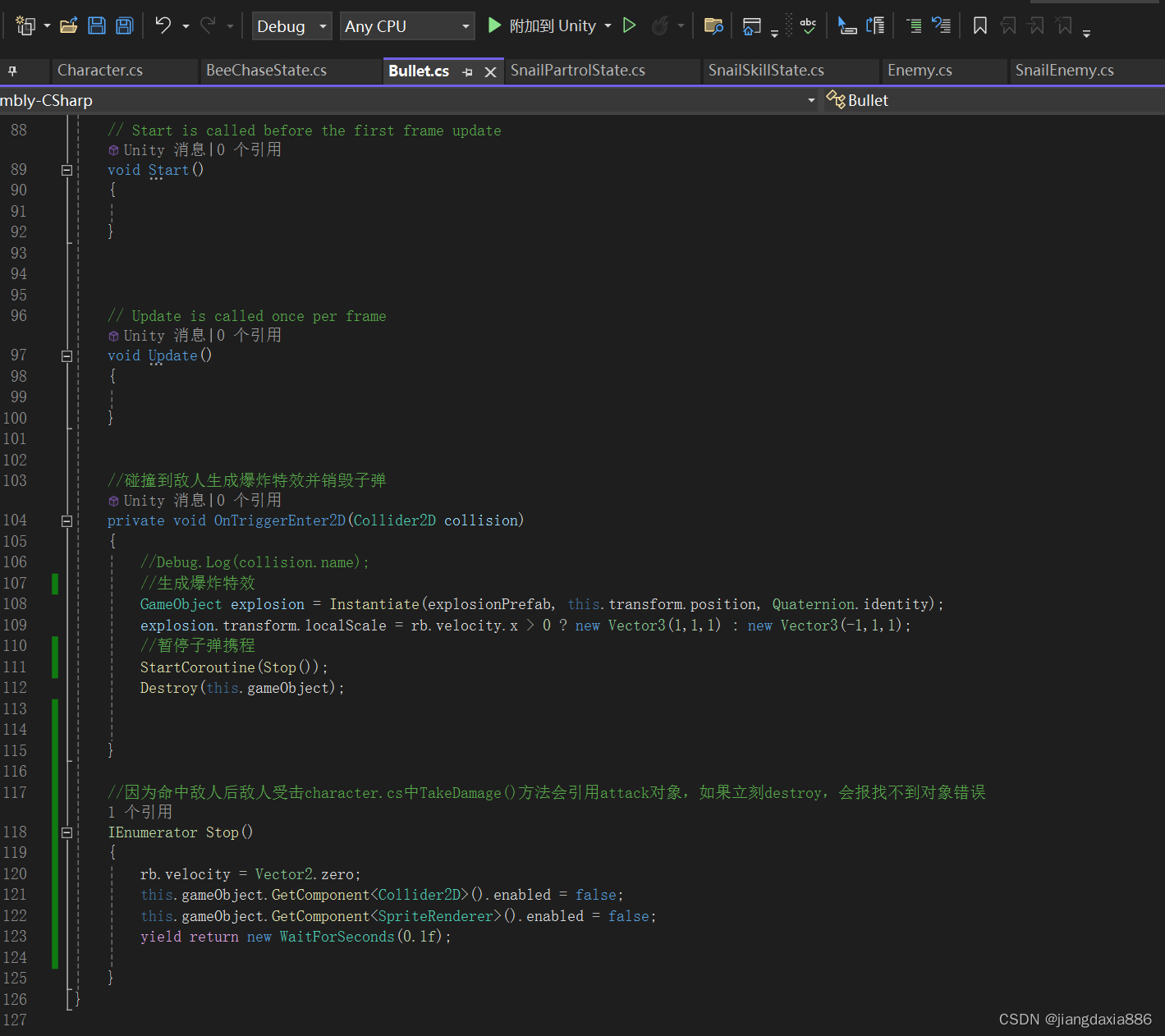Click the explosionPrefab argument in Instantiate
This screenshot has height=1036, width=1165.
pyautogui.click(x=489, y=604)
